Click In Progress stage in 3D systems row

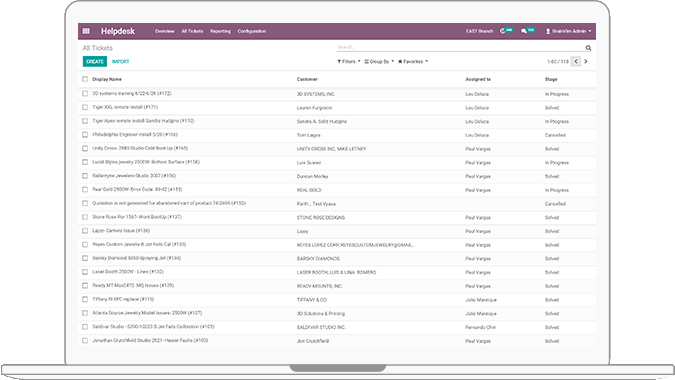pyautogui.click(x=557, y=94)
